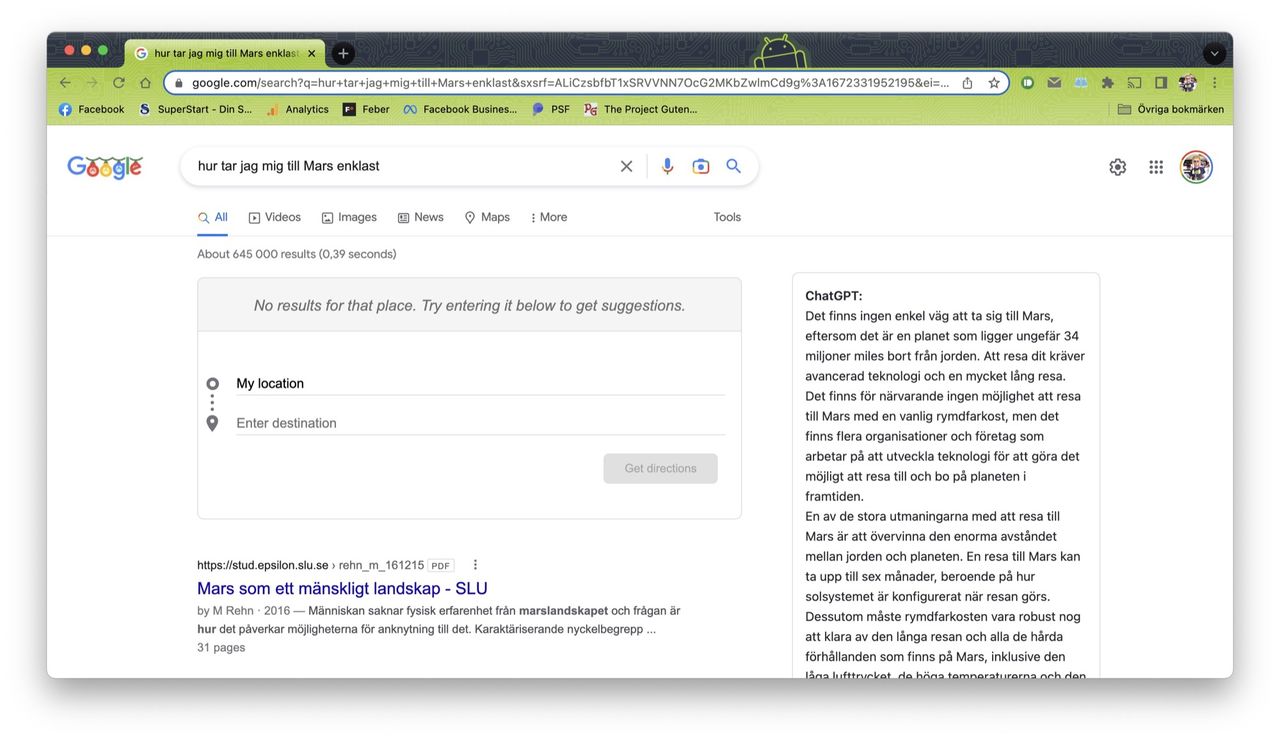Viewport: 1280px width, 740px height.
Task: Start casting via the Cast icon
Action: (1134, 82)
